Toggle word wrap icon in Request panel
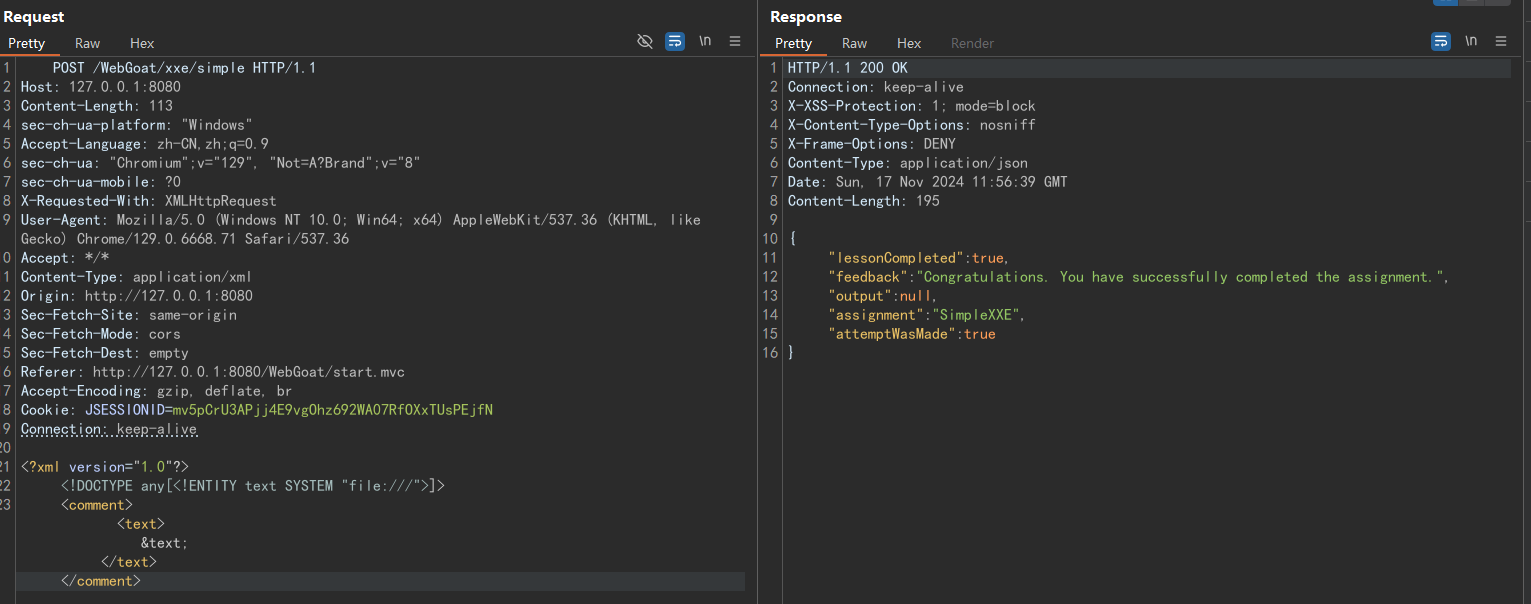 [x=675, y=41]
